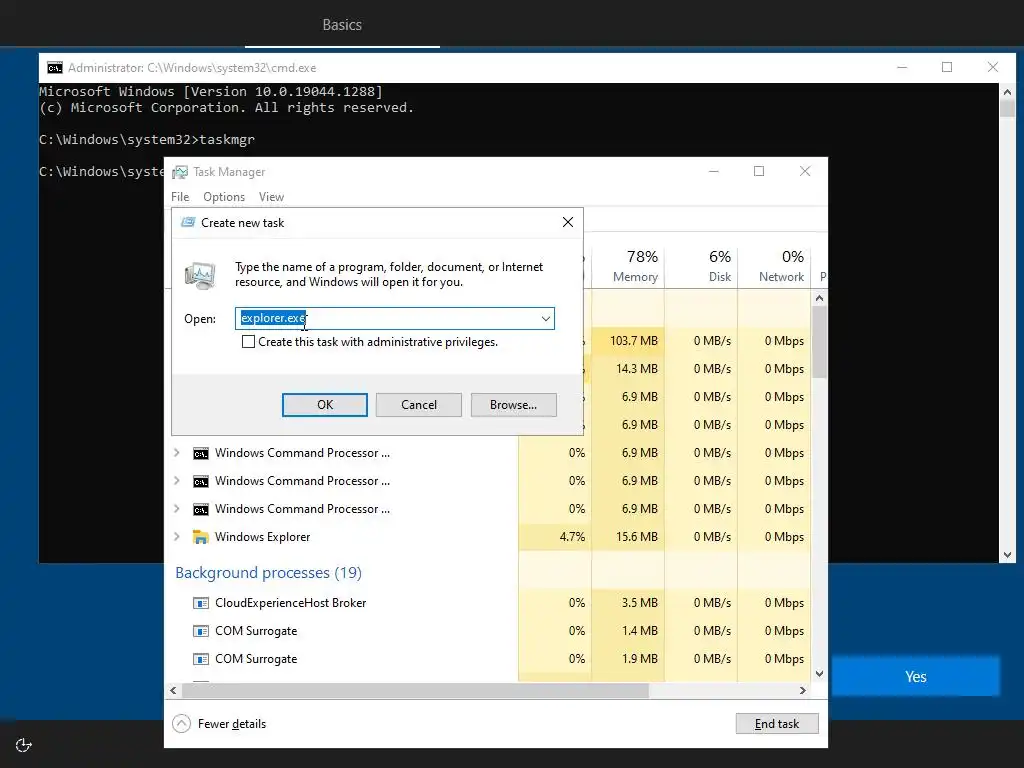Screen dimensions: 1024x768
Task: Collapse to Fewer details view
Action: point(220,724)
